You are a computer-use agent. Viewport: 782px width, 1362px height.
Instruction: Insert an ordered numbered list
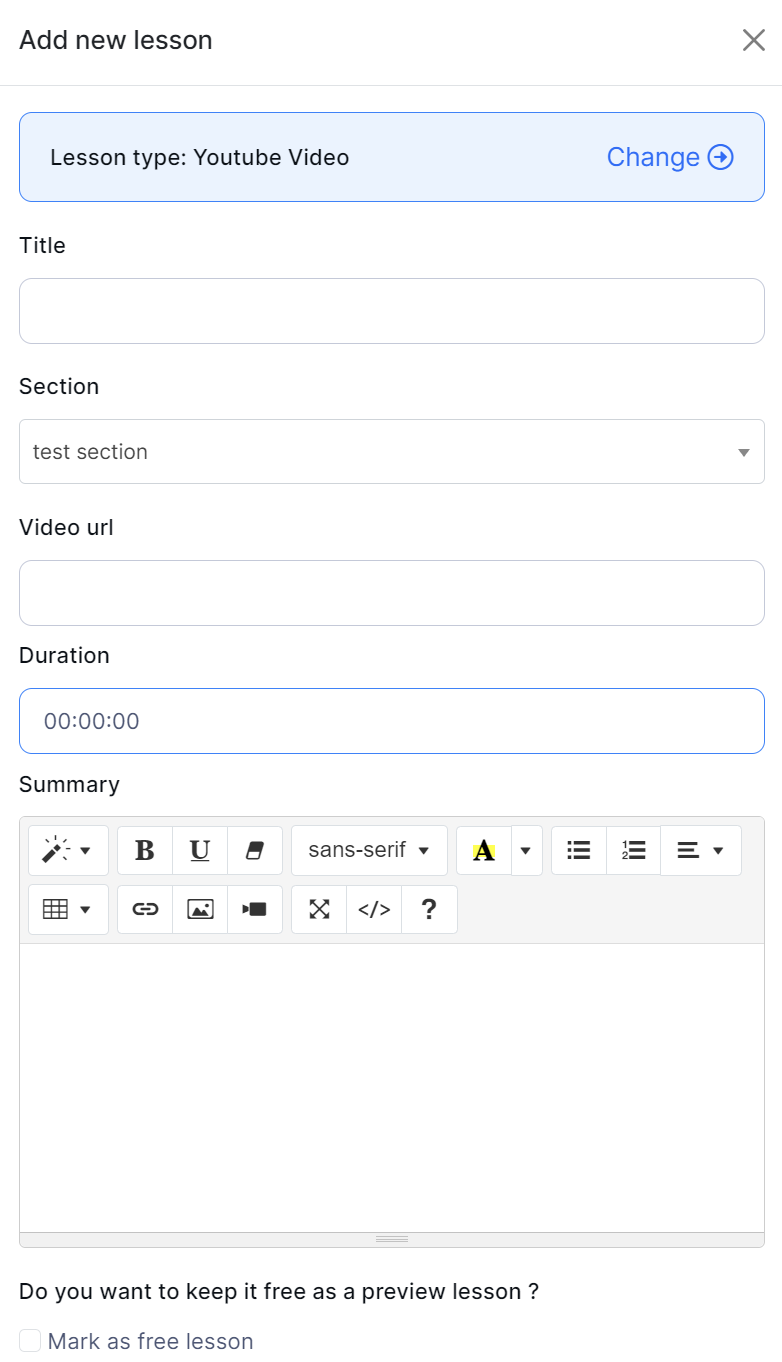633,850
